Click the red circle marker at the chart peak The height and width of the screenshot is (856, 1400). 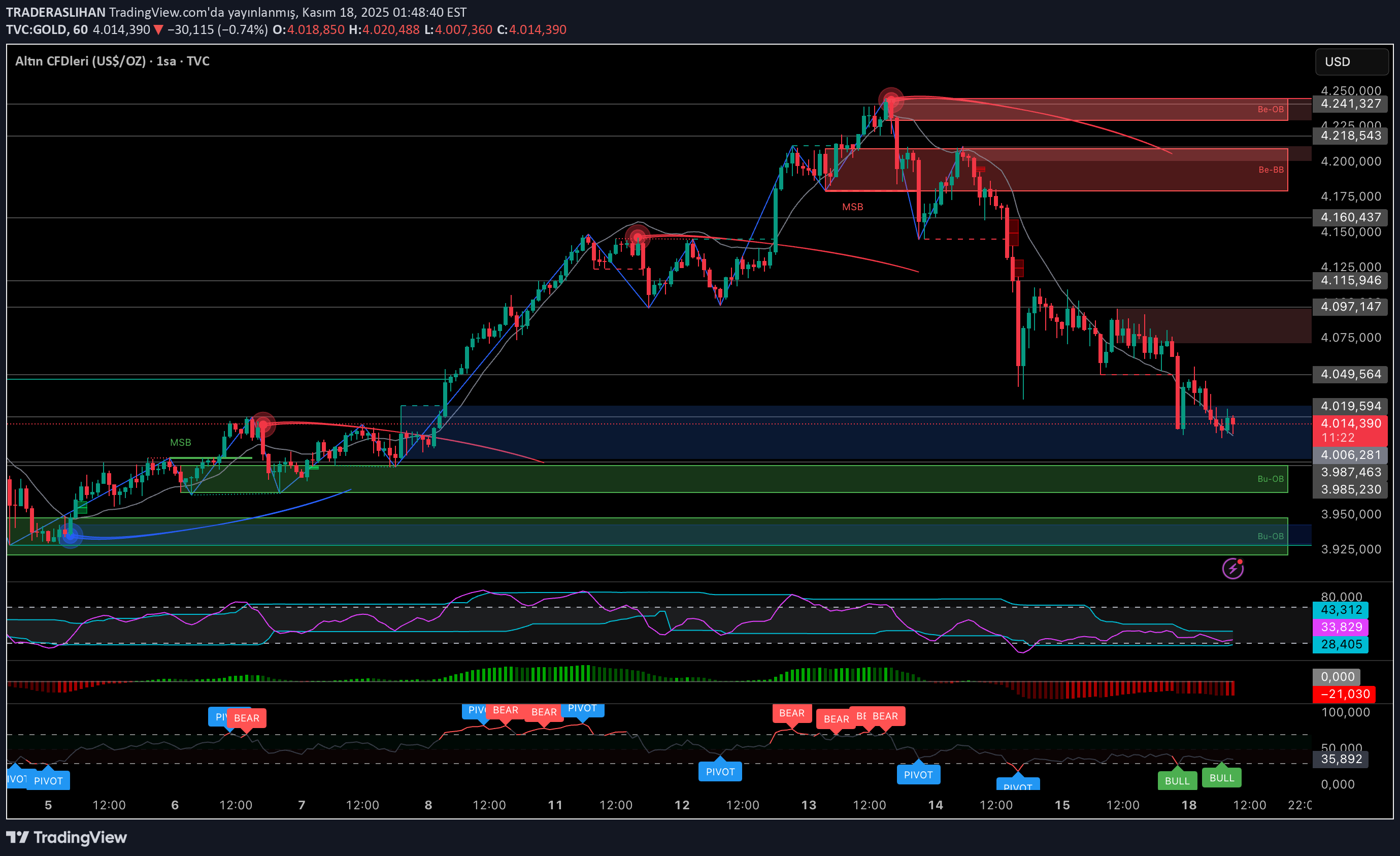pos(890,100)
